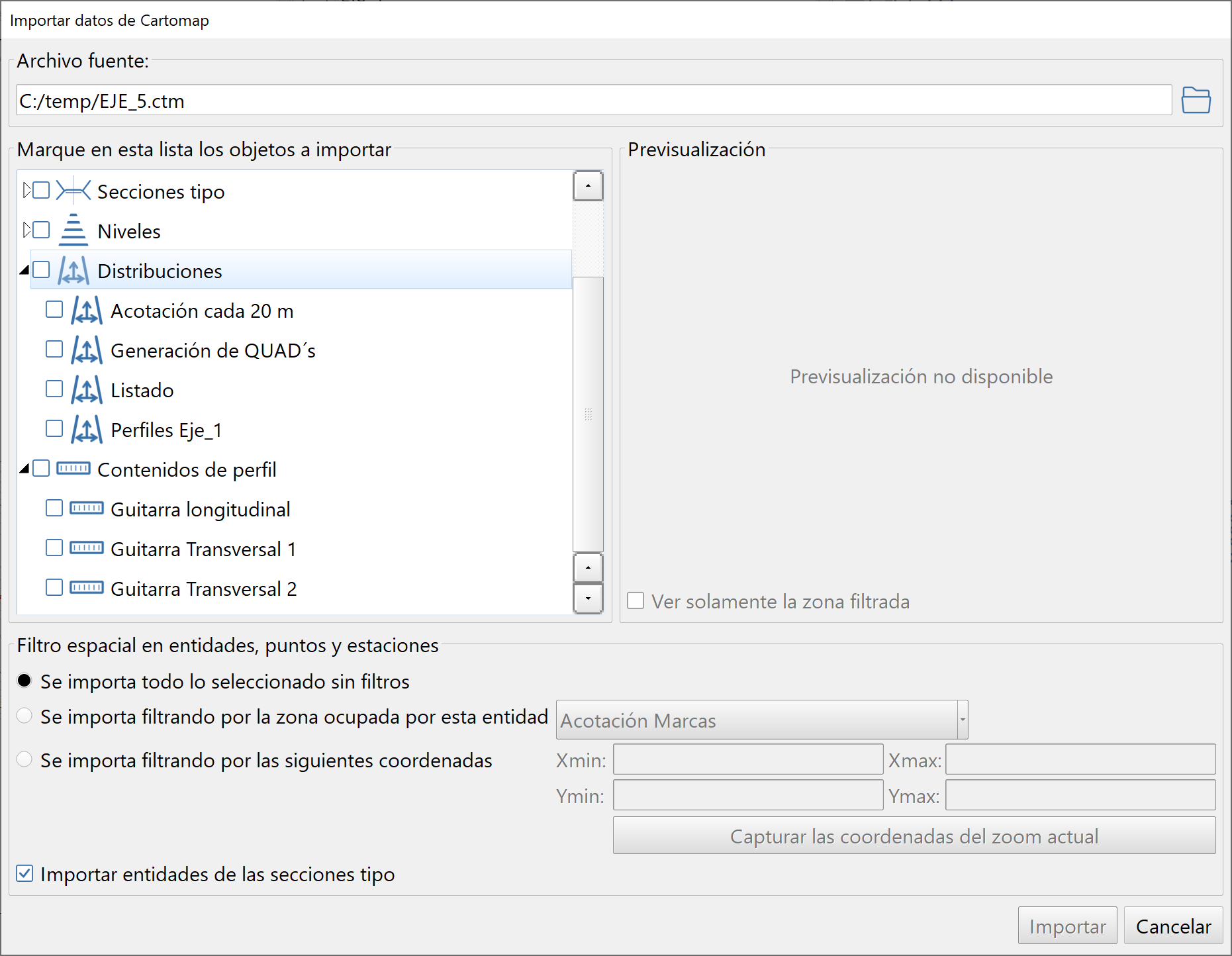The height and width of the screenshot is (956, 1232).
Task: Collapse the Contenidos de perfil node
Action: click(x=24, y=469)
